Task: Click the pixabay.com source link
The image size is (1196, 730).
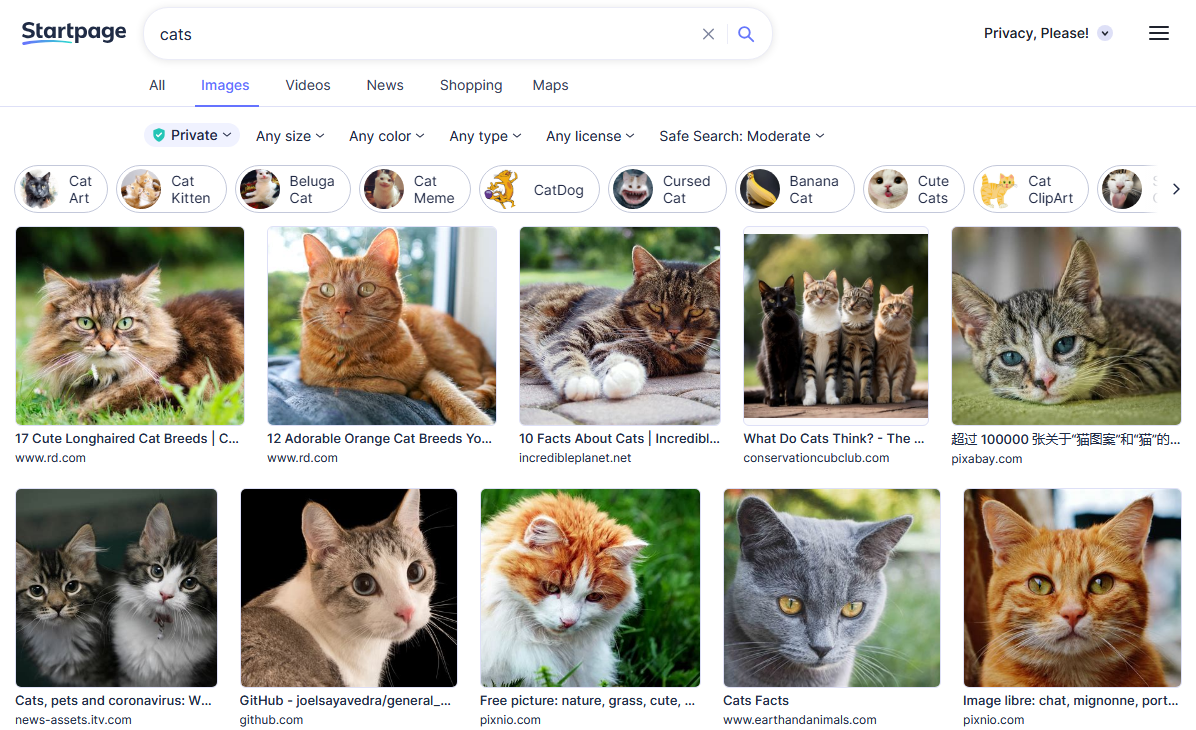Action: coord(987,457)
